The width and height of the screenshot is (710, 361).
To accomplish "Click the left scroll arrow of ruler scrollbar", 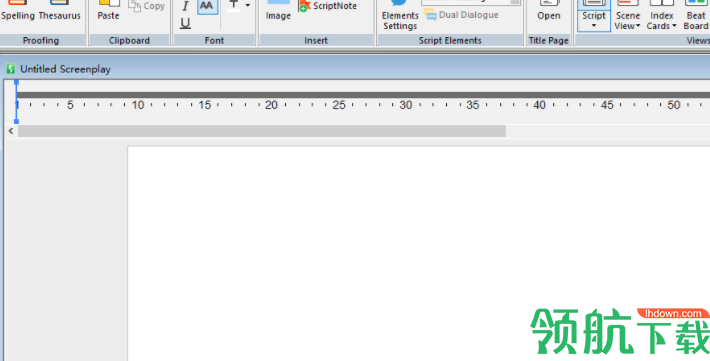I will point(11,131).
